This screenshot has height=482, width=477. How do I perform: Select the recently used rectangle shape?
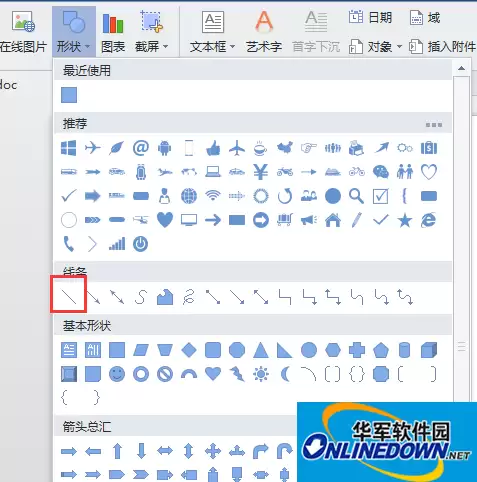69,95
